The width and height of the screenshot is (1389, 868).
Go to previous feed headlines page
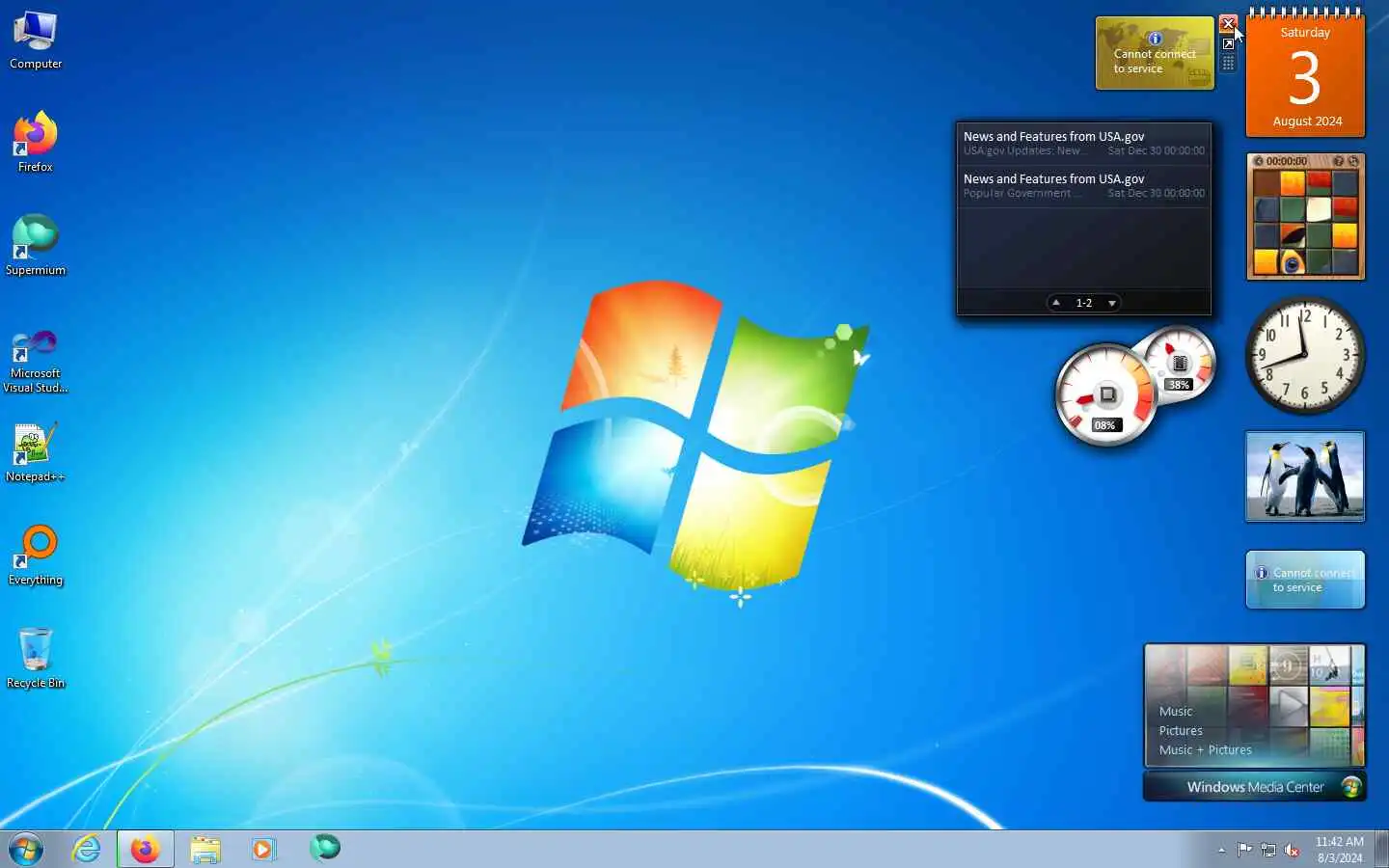(1056, 303)
